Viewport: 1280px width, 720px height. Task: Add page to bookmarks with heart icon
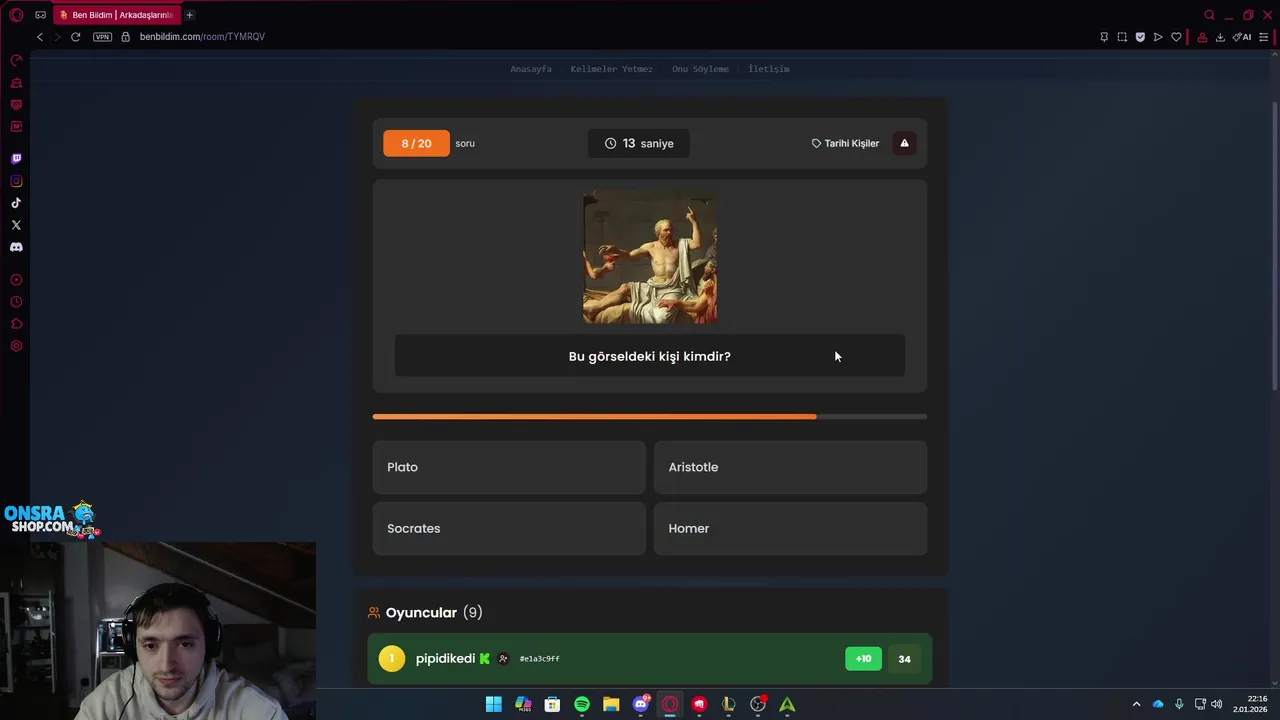coord(1176,37)
